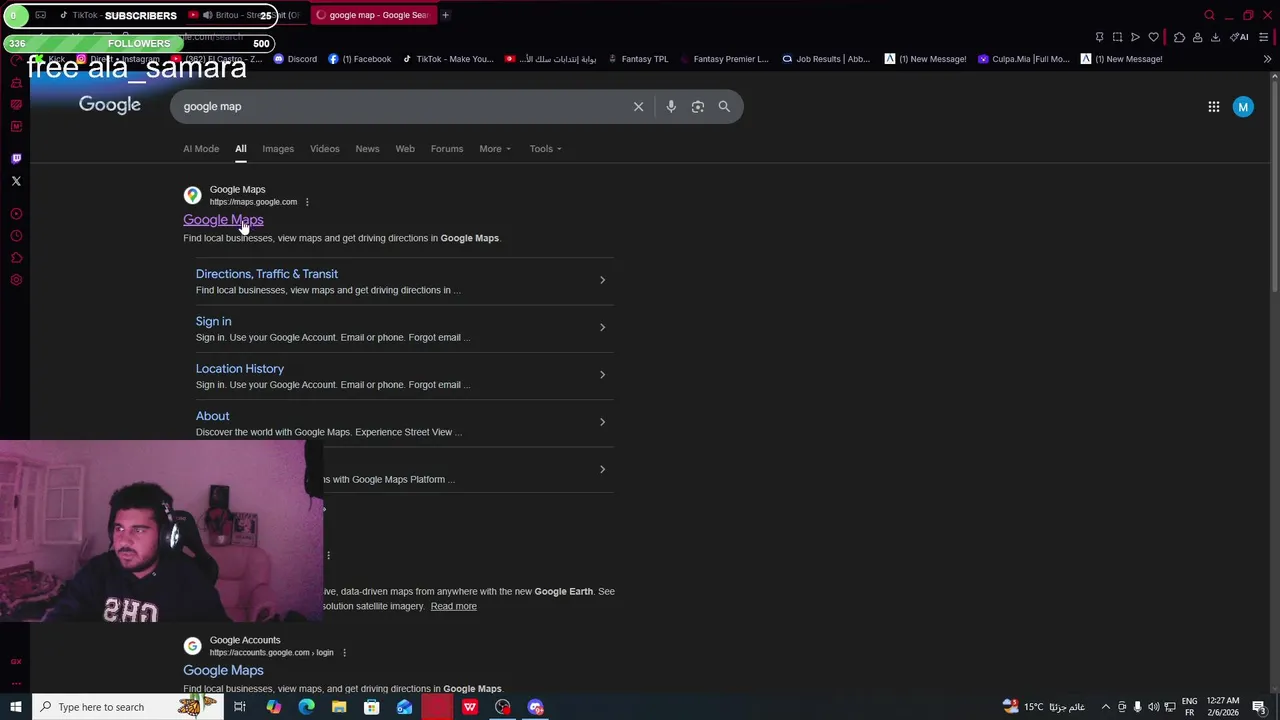Click the Read more link
Image resolution: width=1280 pixels, height=720 pixels.
tap(454, 606)
